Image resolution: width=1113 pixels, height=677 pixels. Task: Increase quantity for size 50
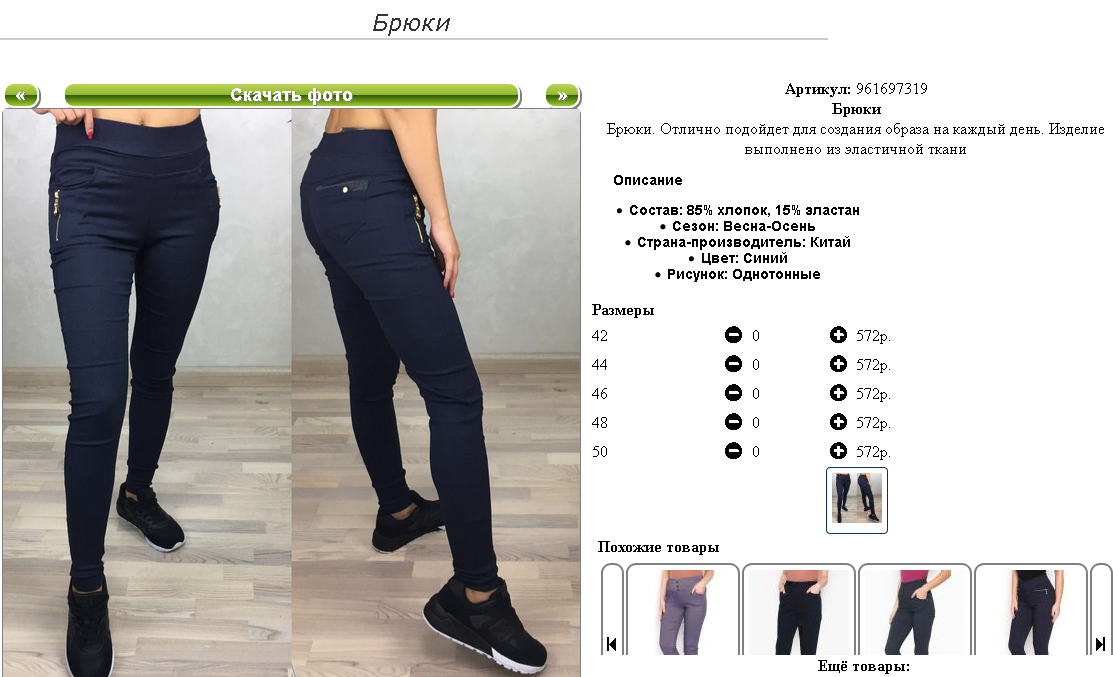[838, 451]
